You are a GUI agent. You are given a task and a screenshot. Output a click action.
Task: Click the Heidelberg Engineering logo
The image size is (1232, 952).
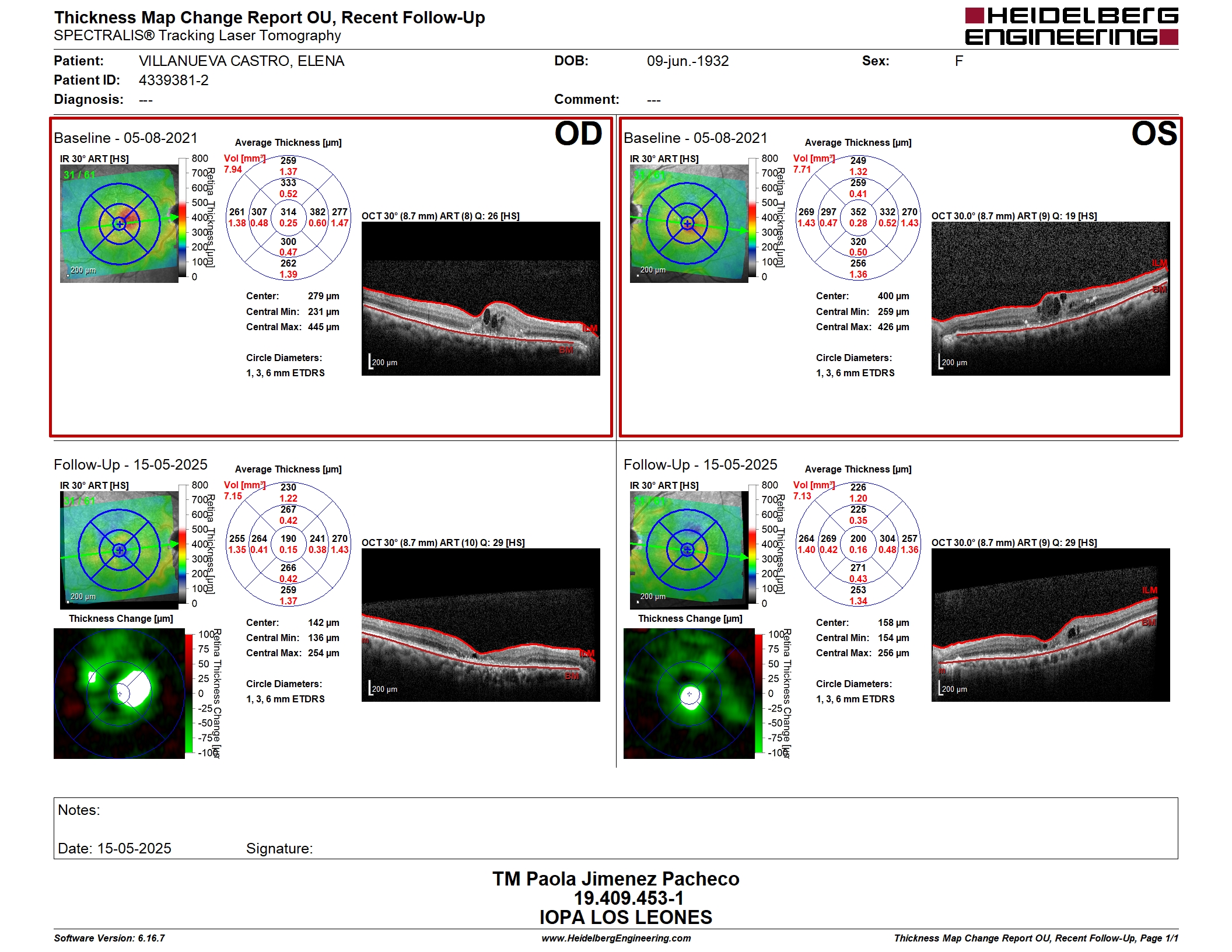coord(1071,26)
